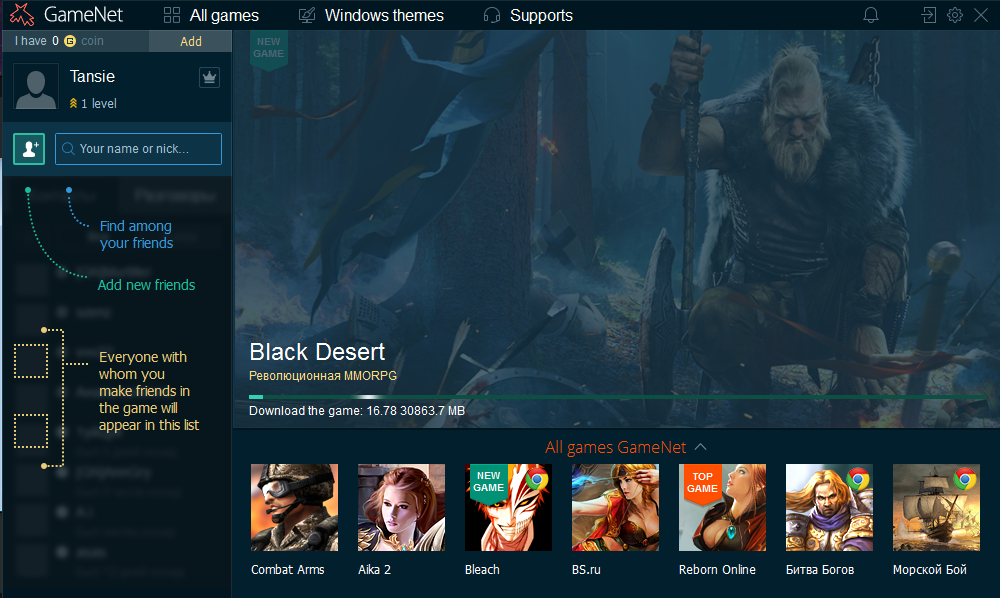Click the Black Desert title
1000x598 pixels.
317,352
